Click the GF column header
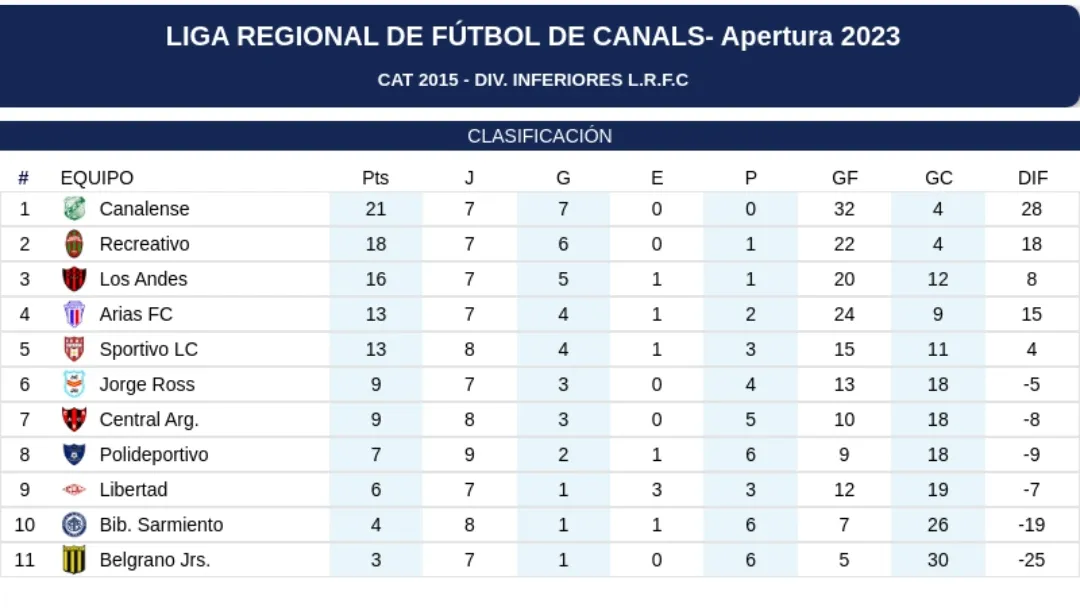The width and height of the screenshot is (1080, 616). coord(845,178)
